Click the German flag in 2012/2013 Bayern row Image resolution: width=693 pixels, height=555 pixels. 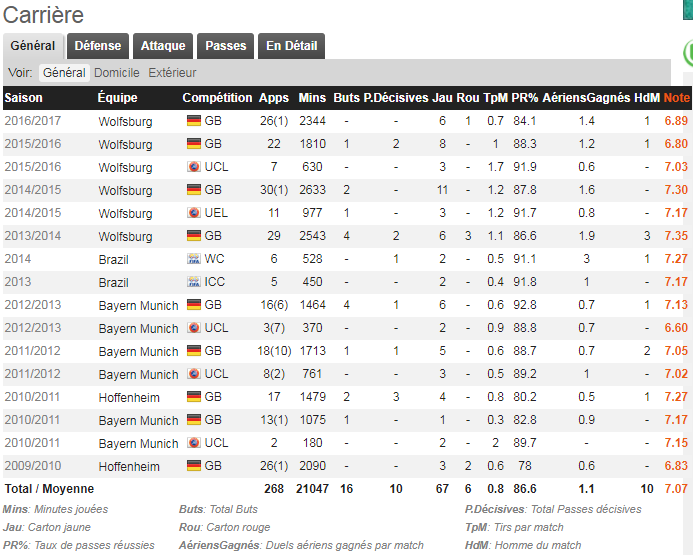coord(194,304)
